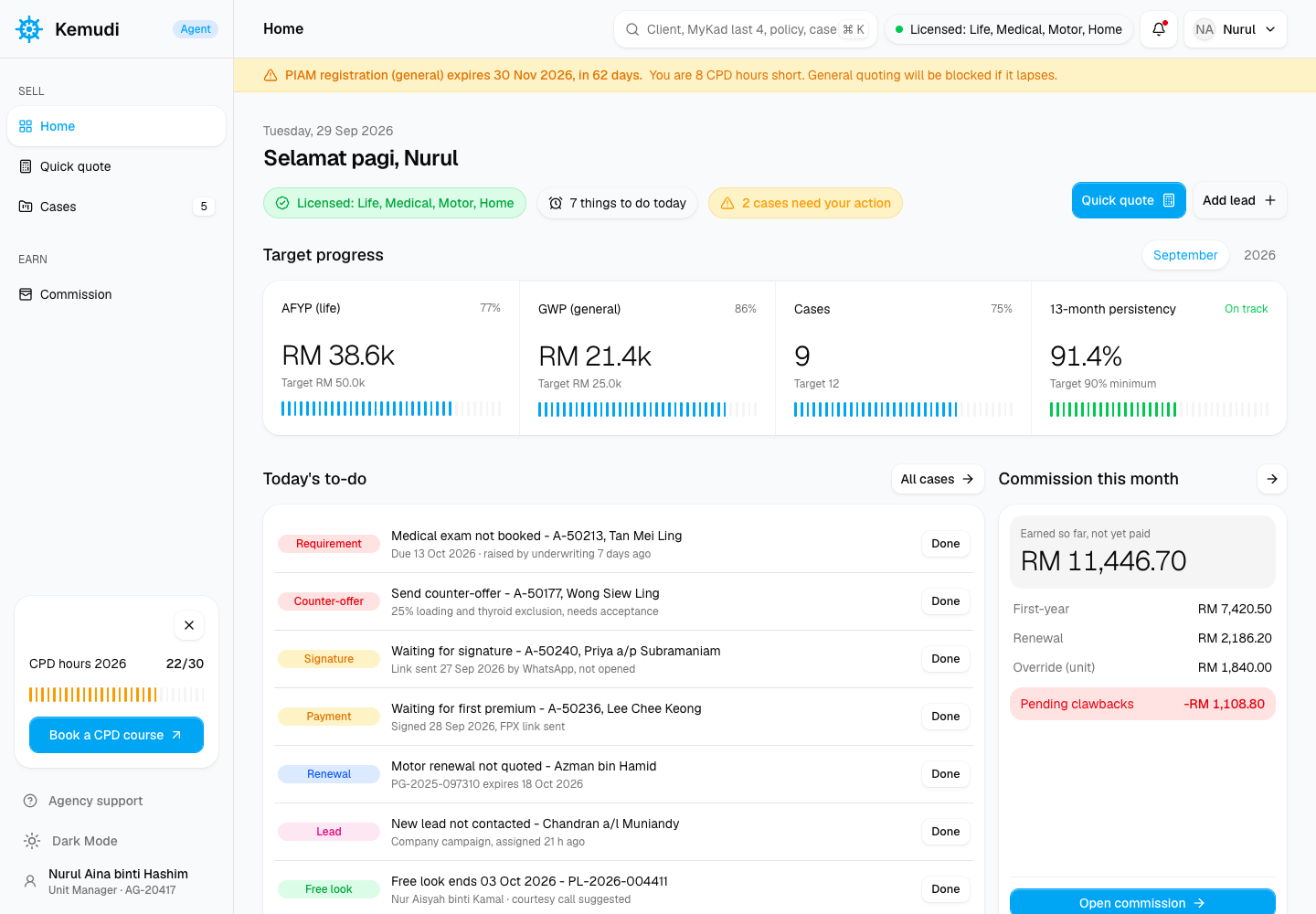Open the 2 cases need your action chip
This screenshot has width=1316, height=914.
click(805, 203)
